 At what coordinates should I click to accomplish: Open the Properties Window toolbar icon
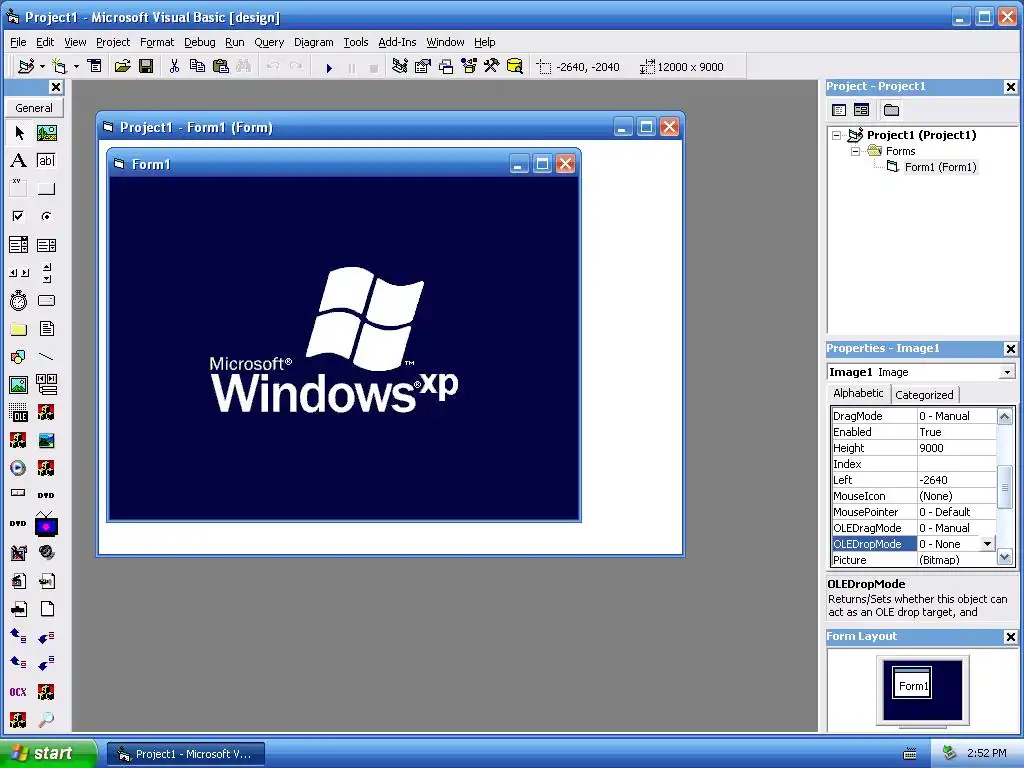[423, 66]
